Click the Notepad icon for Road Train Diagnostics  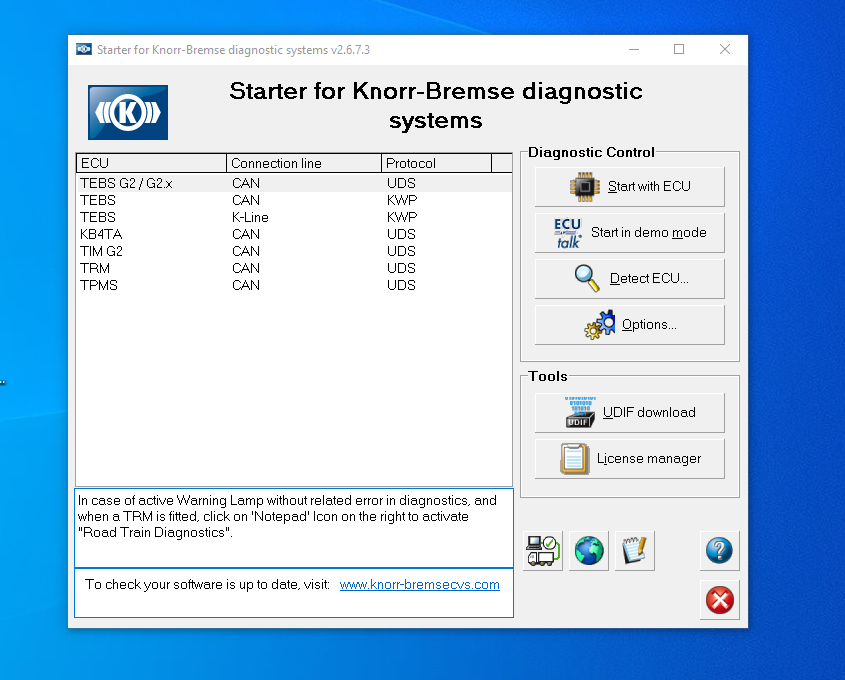point(635,551)
